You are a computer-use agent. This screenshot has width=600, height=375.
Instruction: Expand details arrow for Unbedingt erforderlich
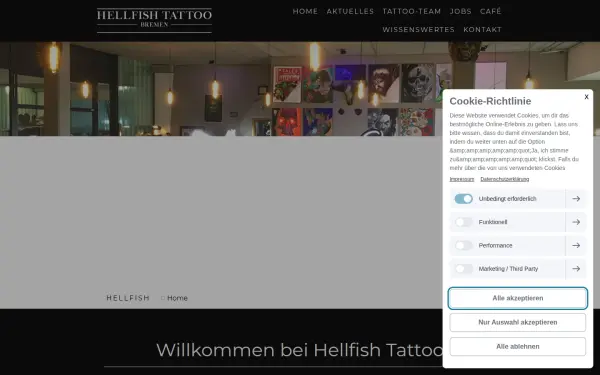576,199
